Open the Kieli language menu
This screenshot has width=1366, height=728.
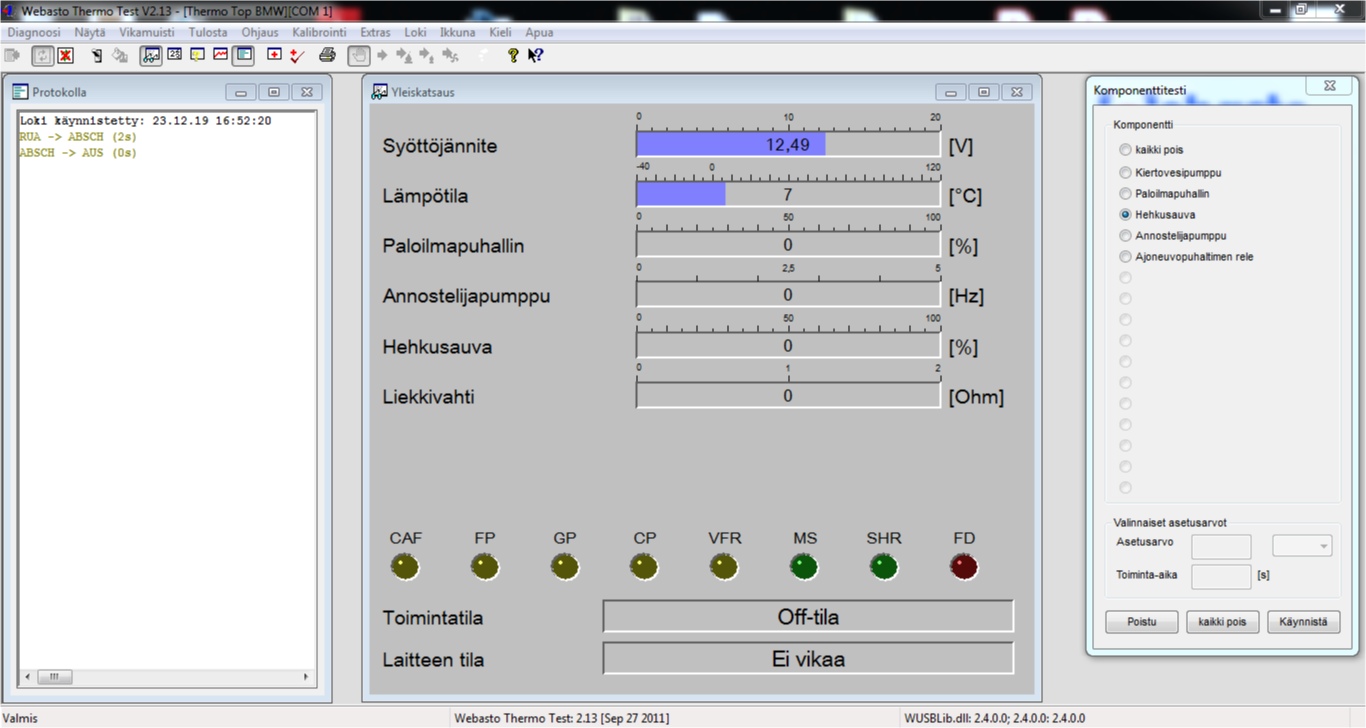coord(500,32)
